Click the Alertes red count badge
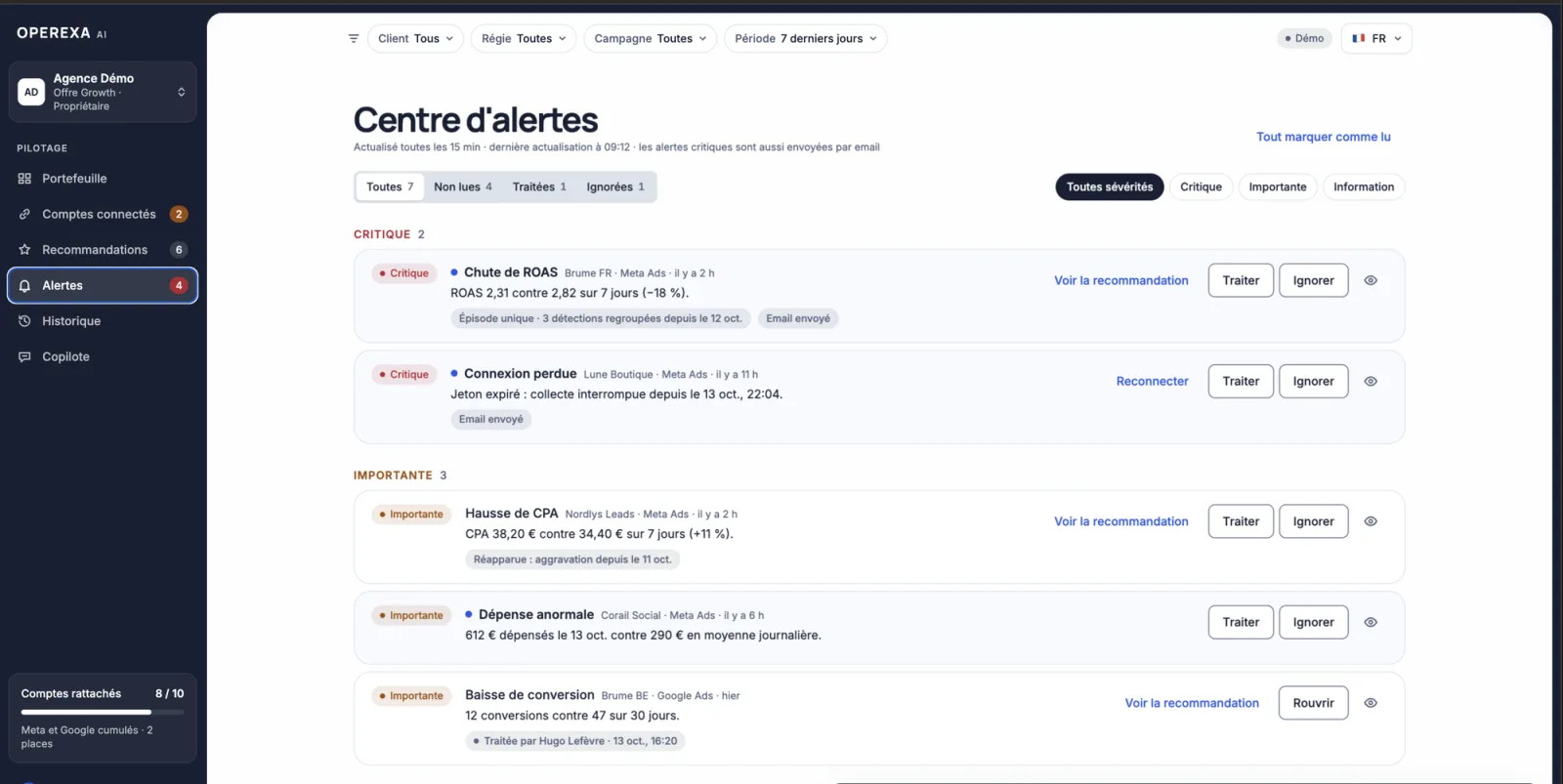Viewport: 1563px width, 784px height. [x=179, y=285]
